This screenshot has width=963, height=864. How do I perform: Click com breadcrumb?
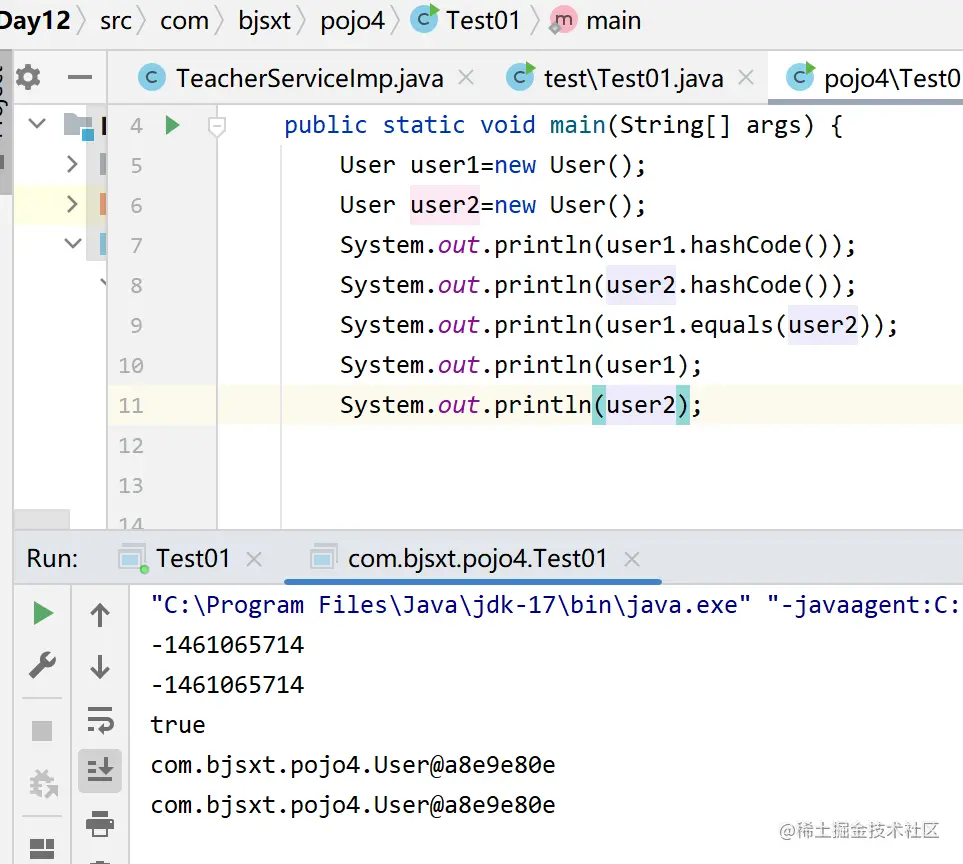(x=184, y=21)
